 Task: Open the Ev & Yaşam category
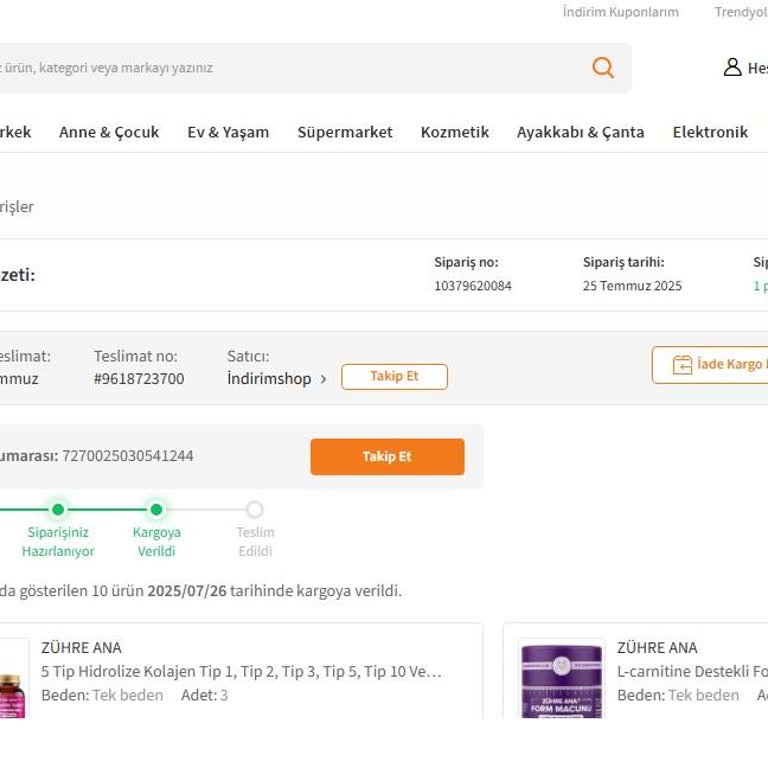click(228, 132)
